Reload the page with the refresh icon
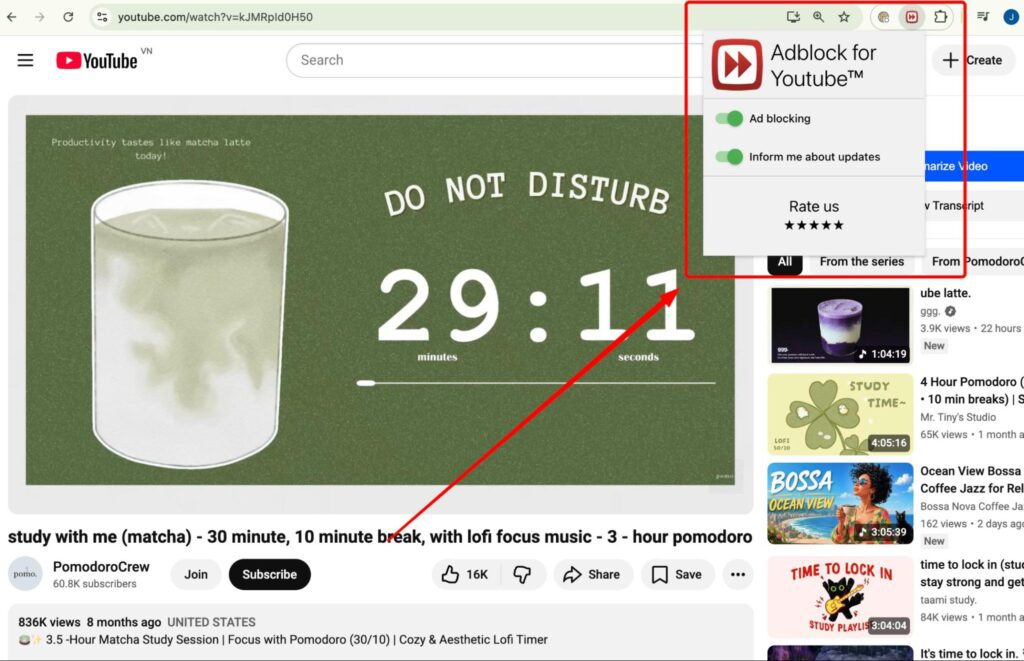Image resolution: width=1024 pixels, height=661 pixels. click(68, 17)
